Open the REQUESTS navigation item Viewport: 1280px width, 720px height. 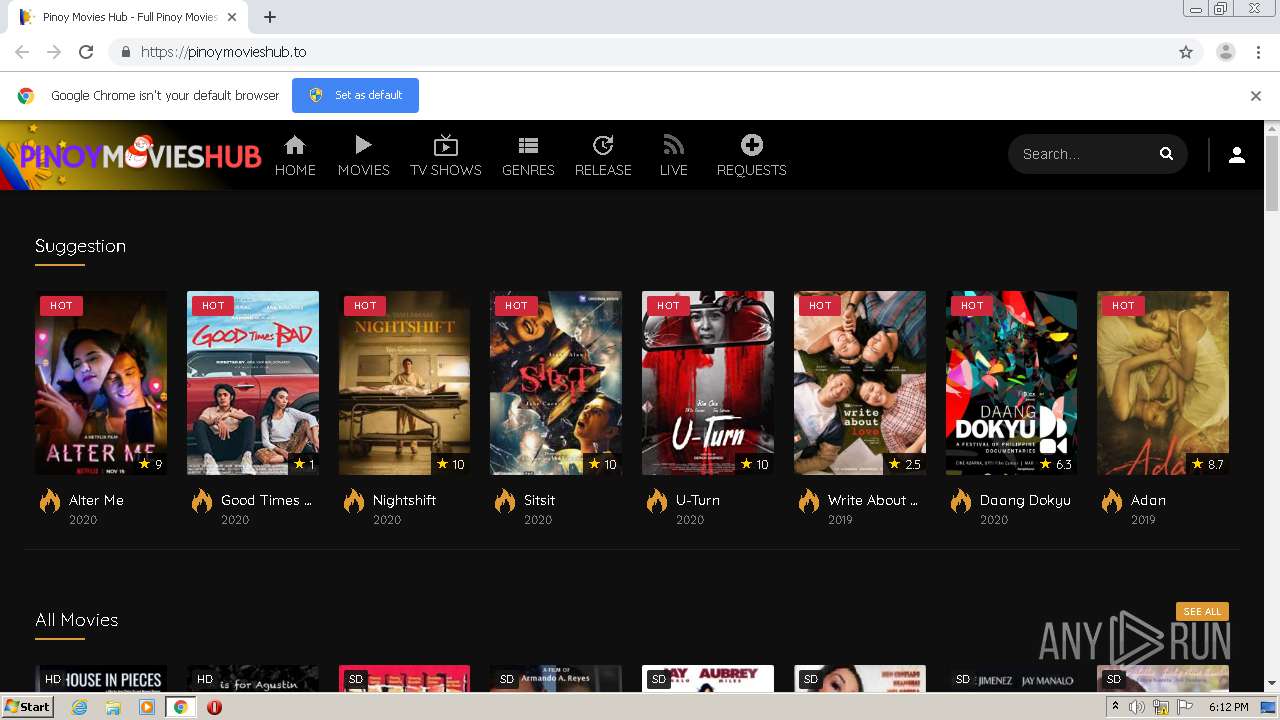tap(751, 156)
